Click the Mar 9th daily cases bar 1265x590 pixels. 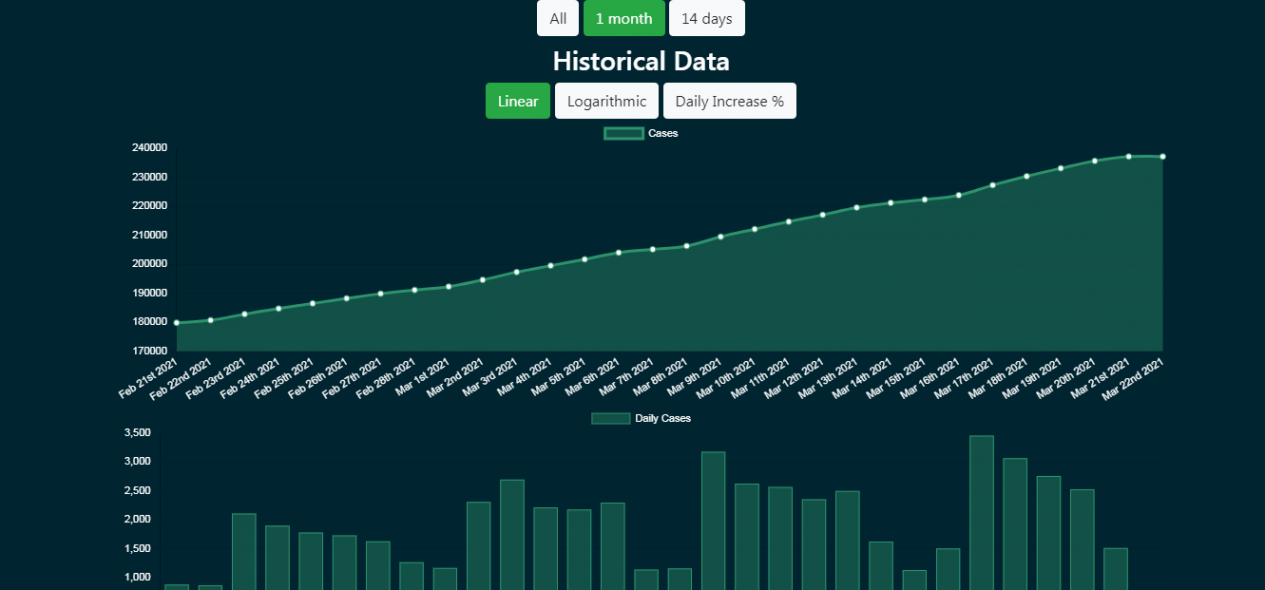(x=713, y=520)
